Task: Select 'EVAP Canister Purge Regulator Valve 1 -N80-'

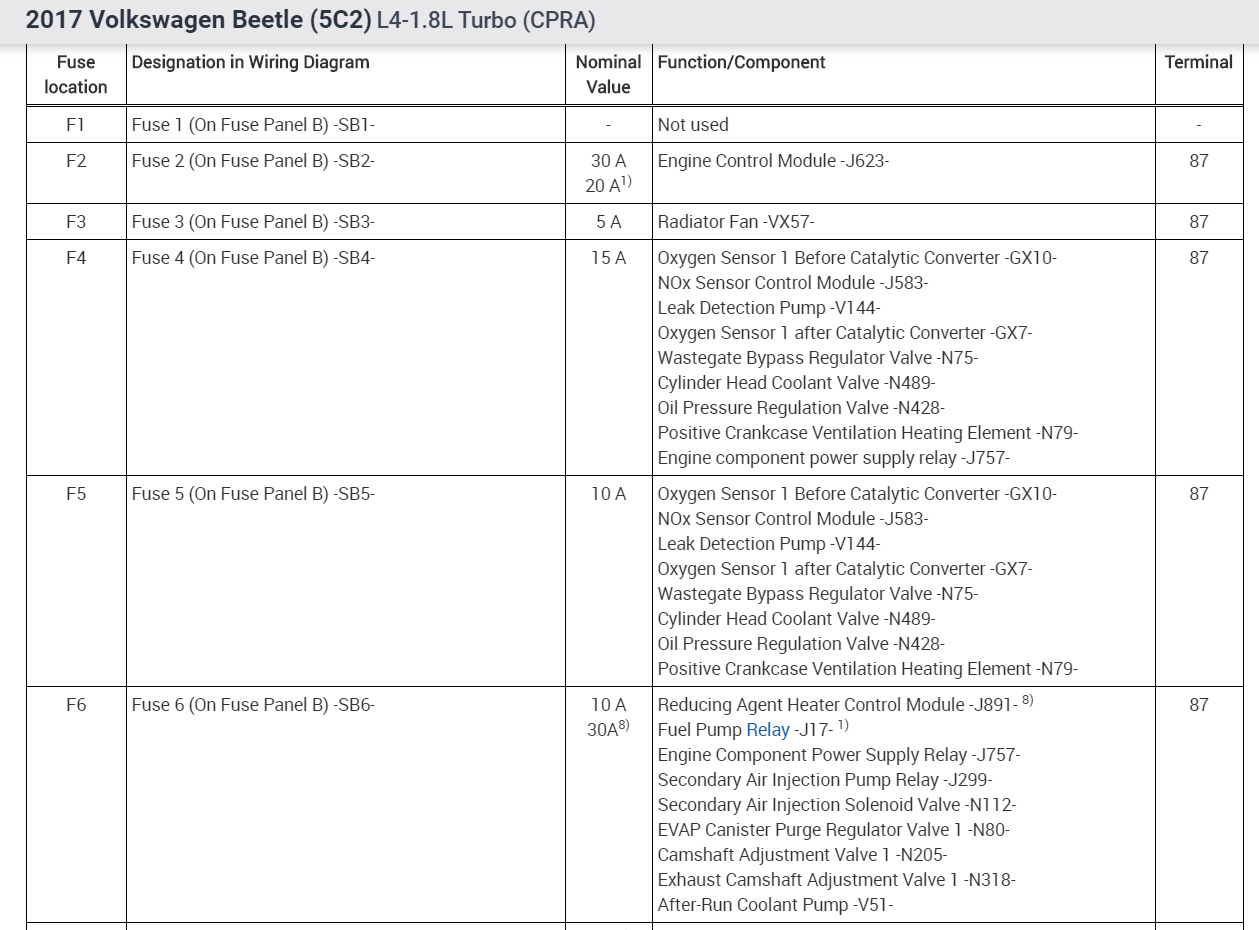Action: tap(834, 830)
